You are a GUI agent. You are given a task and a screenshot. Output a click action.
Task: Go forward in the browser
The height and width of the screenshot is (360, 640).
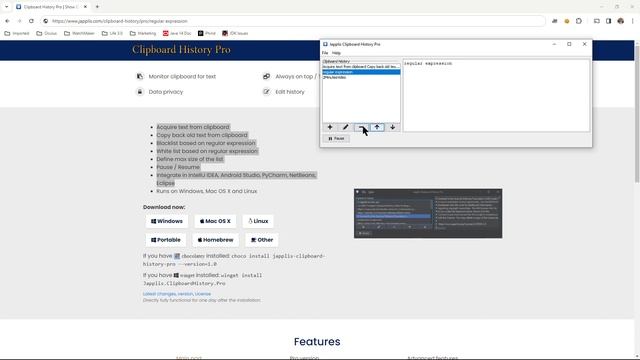[19, 21]
